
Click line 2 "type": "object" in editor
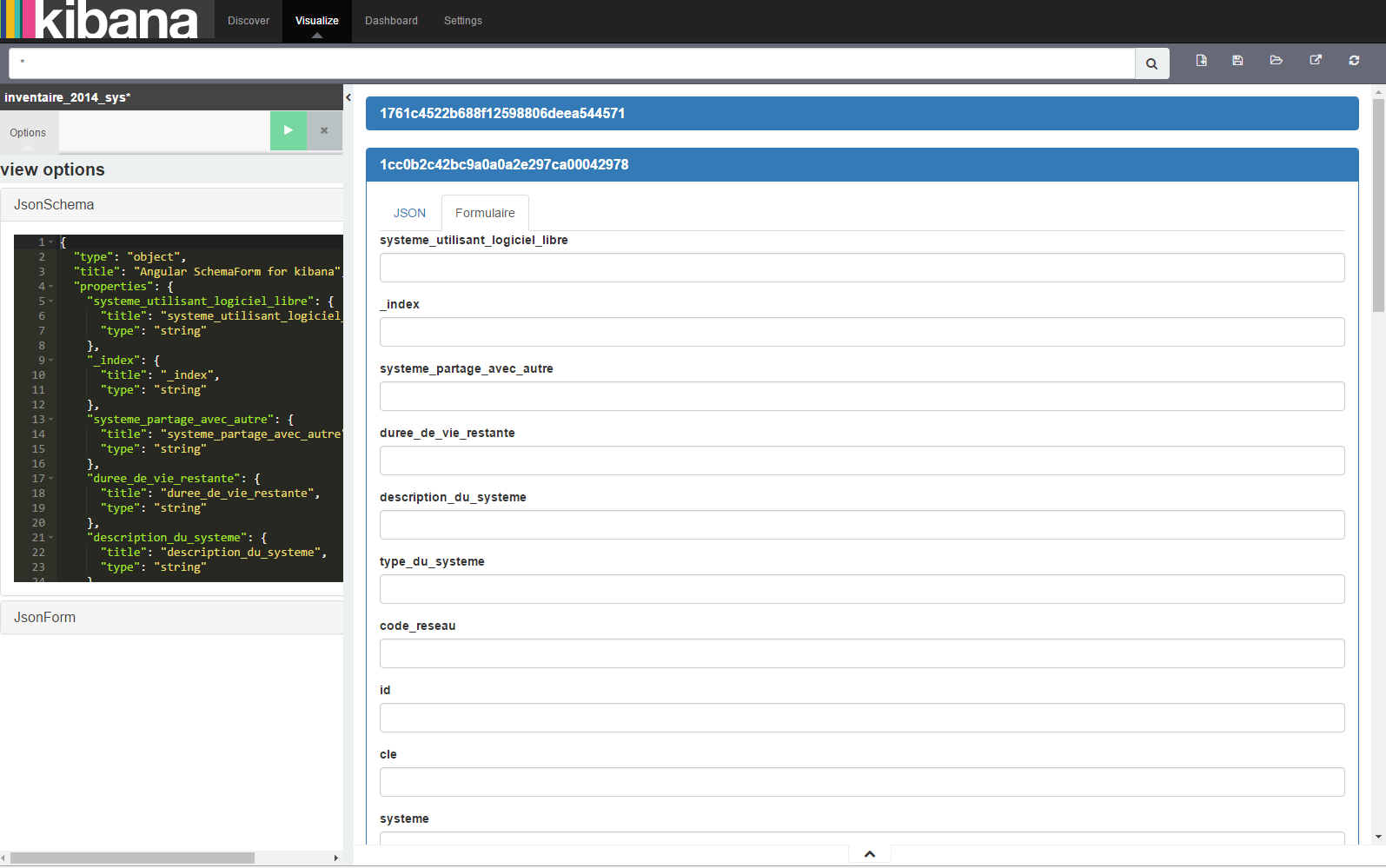tap(129, 257)
